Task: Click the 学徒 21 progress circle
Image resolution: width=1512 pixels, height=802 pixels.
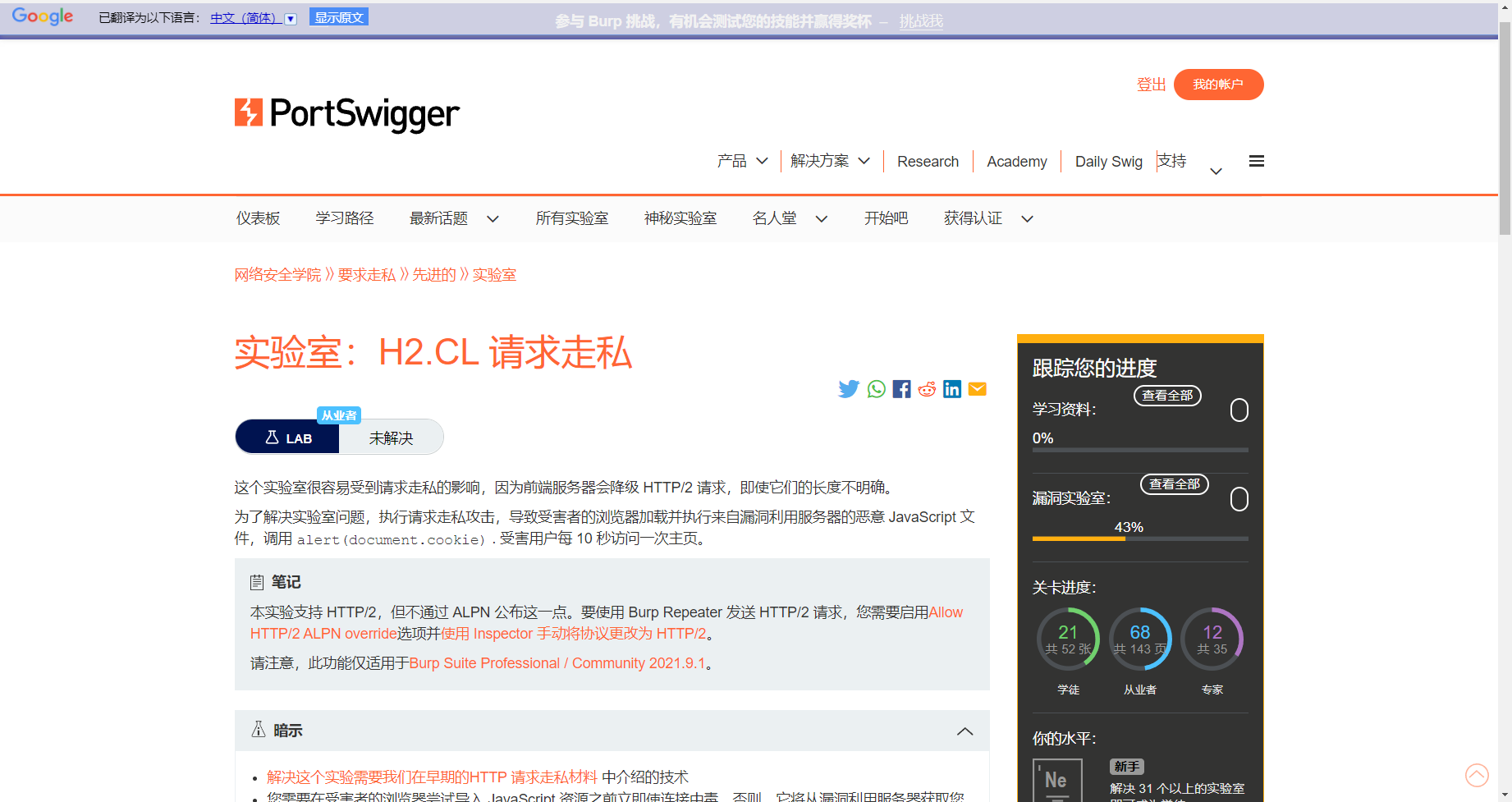Action: point(1068,639)
